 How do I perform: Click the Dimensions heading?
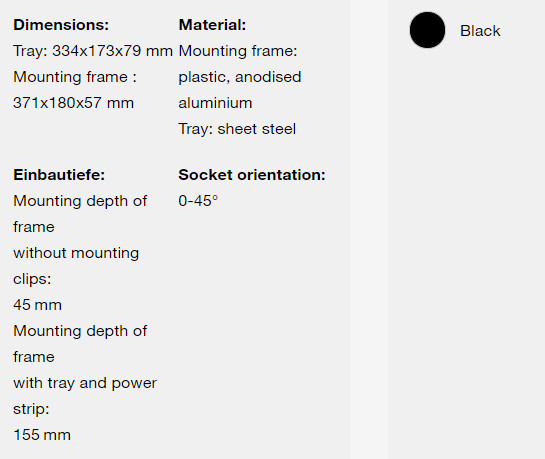(61, 25)
